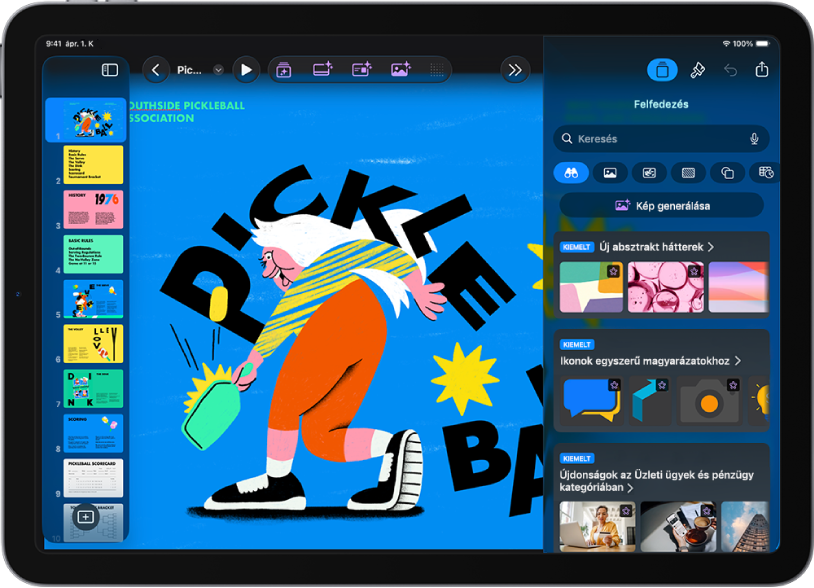Select the woman with laptop photo
The image size is (814, 588).
tap(598, 526)
